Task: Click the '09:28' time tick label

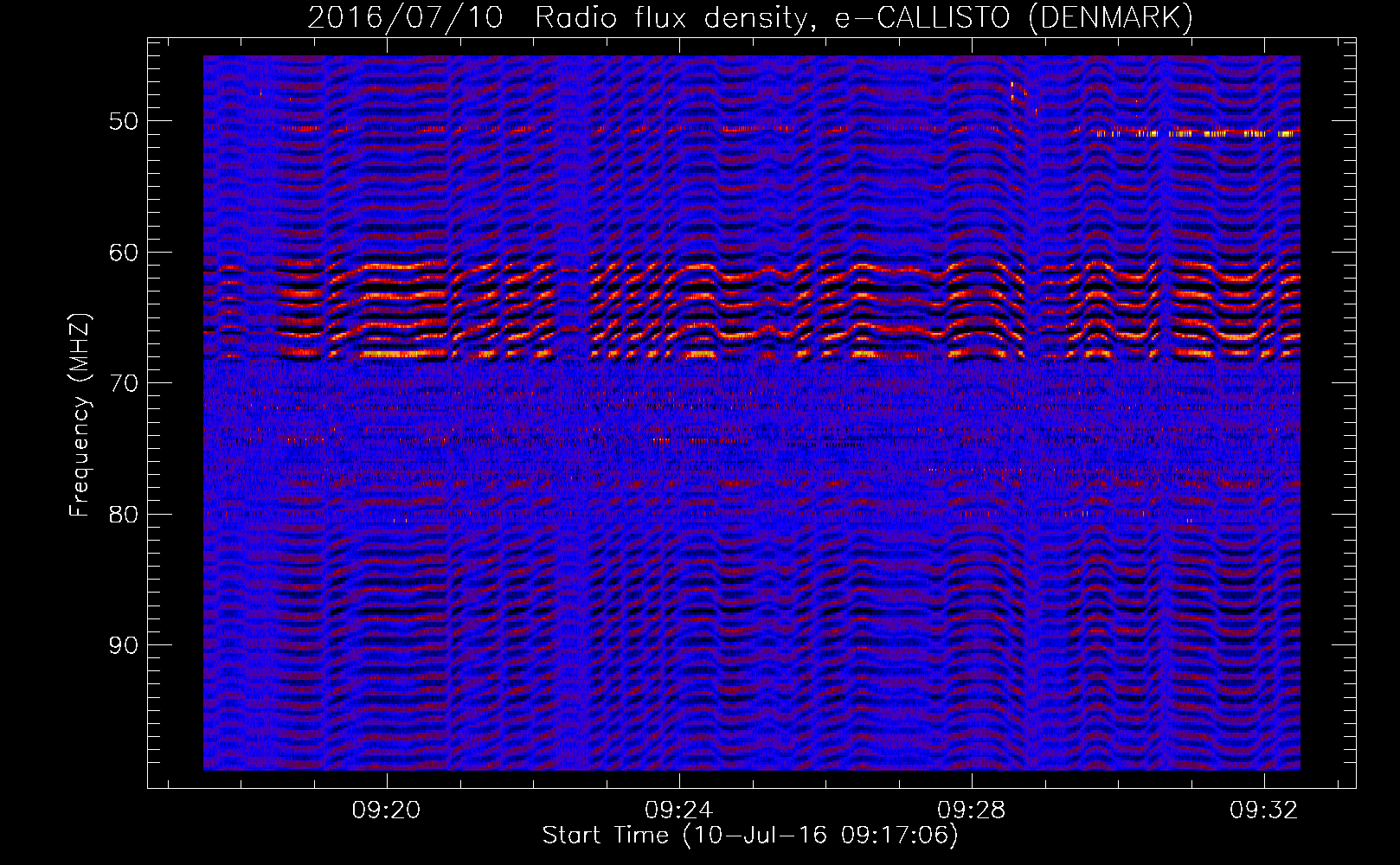Action: (x=972, y=810)
